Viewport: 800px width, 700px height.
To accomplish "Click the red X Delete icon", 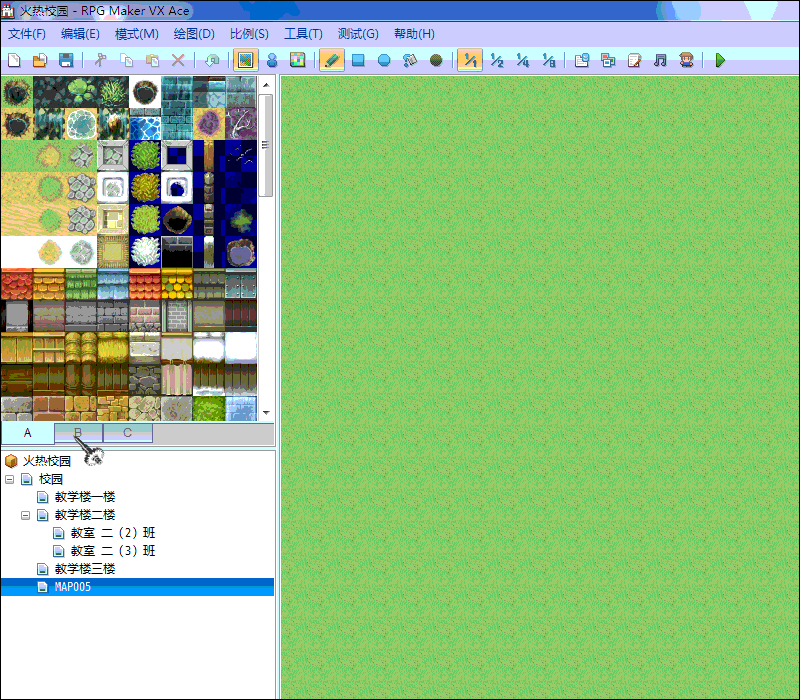I will [x=178, y=60].
